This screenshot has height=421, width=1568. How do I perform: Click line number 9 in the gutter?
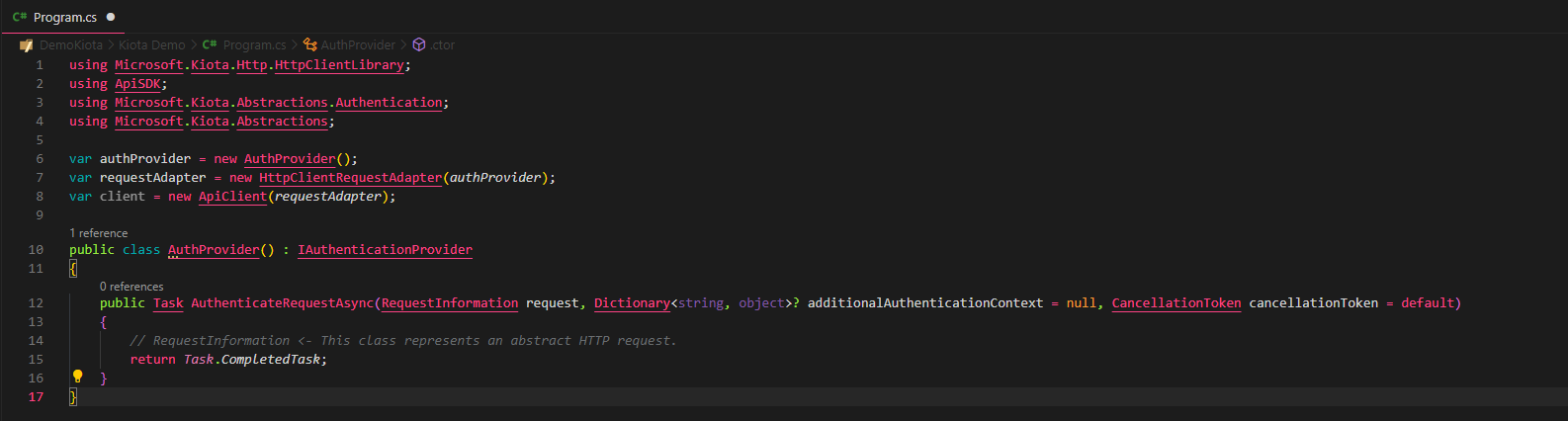(x=40, y=214)
